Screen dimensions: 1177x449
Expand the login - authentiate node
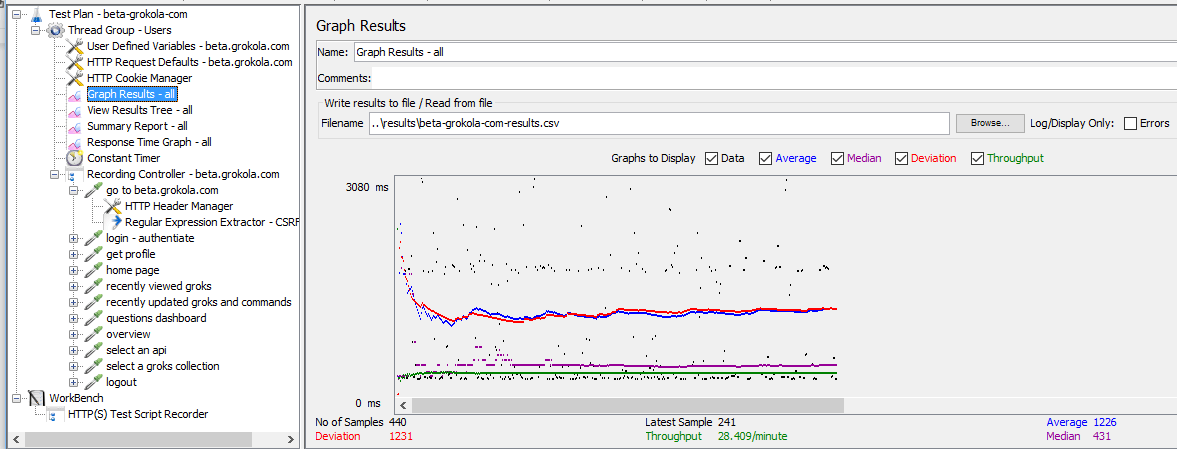[74, 238]
